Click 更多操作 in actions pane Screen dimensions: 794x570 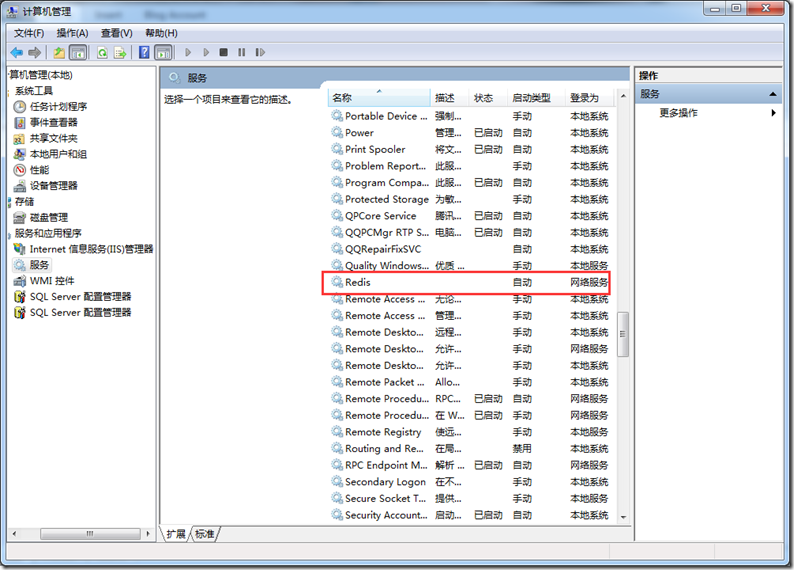click(x=678, y=112)
